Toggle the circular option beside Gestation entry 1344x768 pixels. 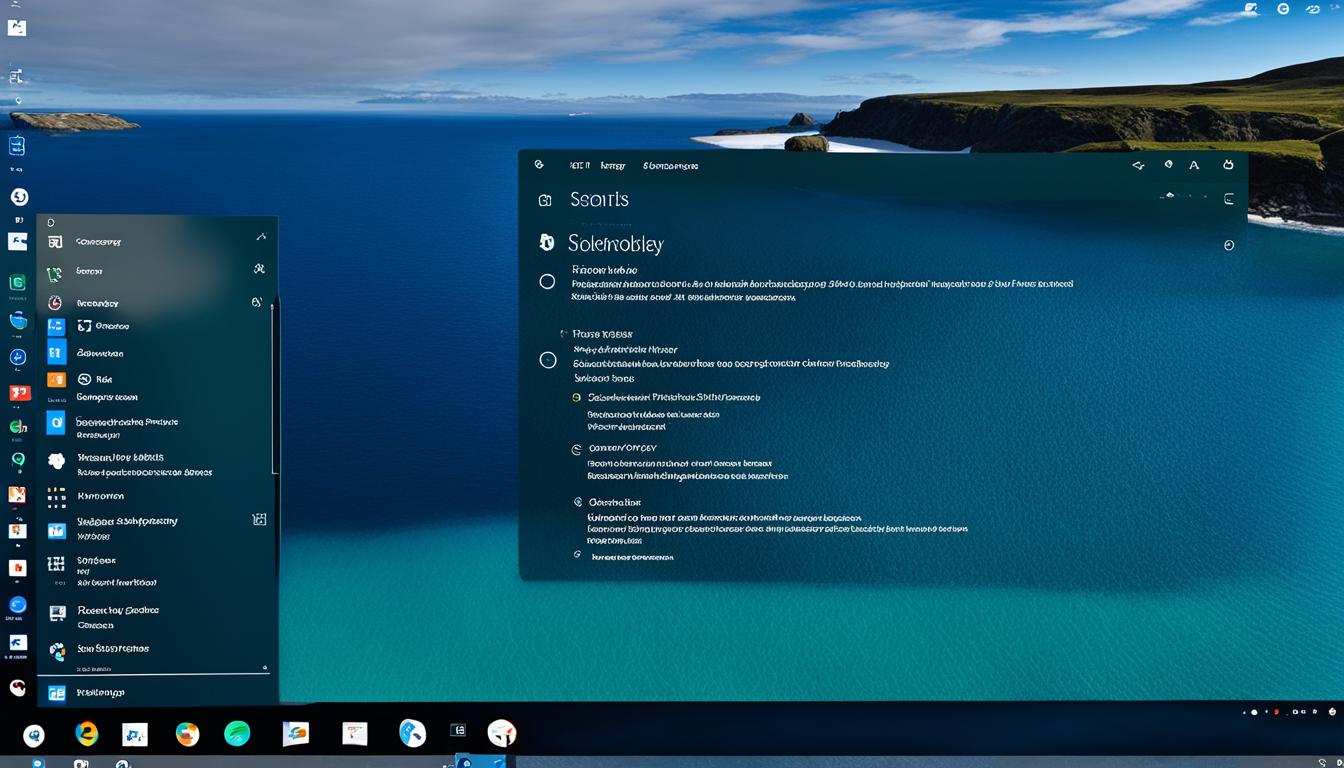[578, 502]
